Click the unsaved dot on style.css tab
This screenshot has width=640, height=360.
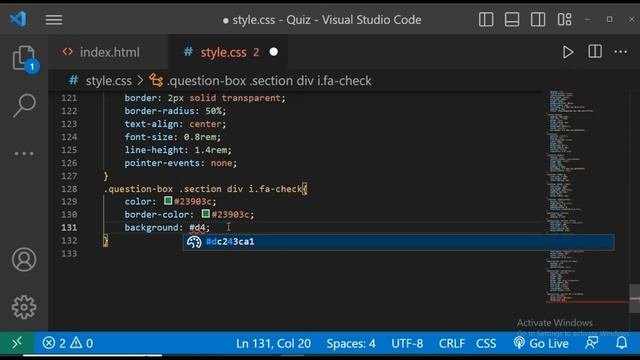(274, 52)
